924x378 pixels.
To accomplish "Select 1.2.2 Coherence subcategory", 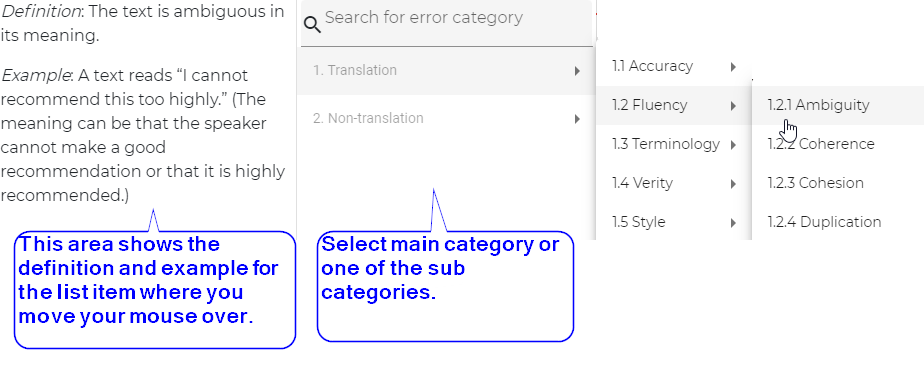I will point(838,144).
